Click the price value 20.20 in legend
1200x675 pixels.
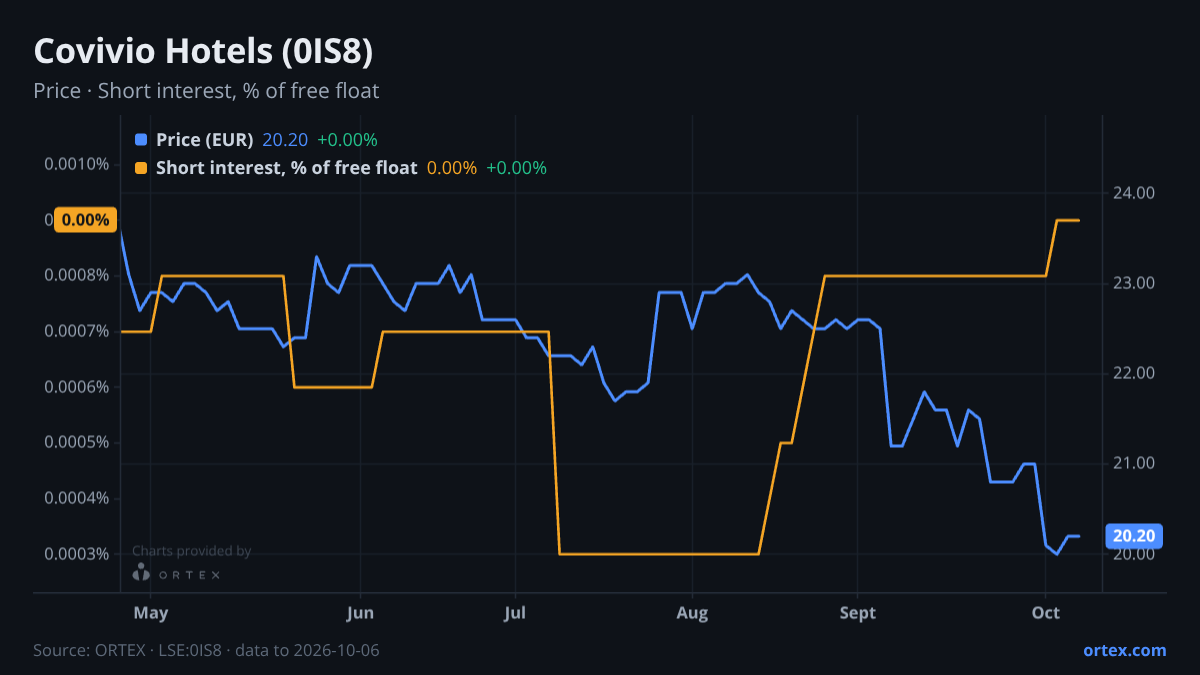click(x=285, y=140)
